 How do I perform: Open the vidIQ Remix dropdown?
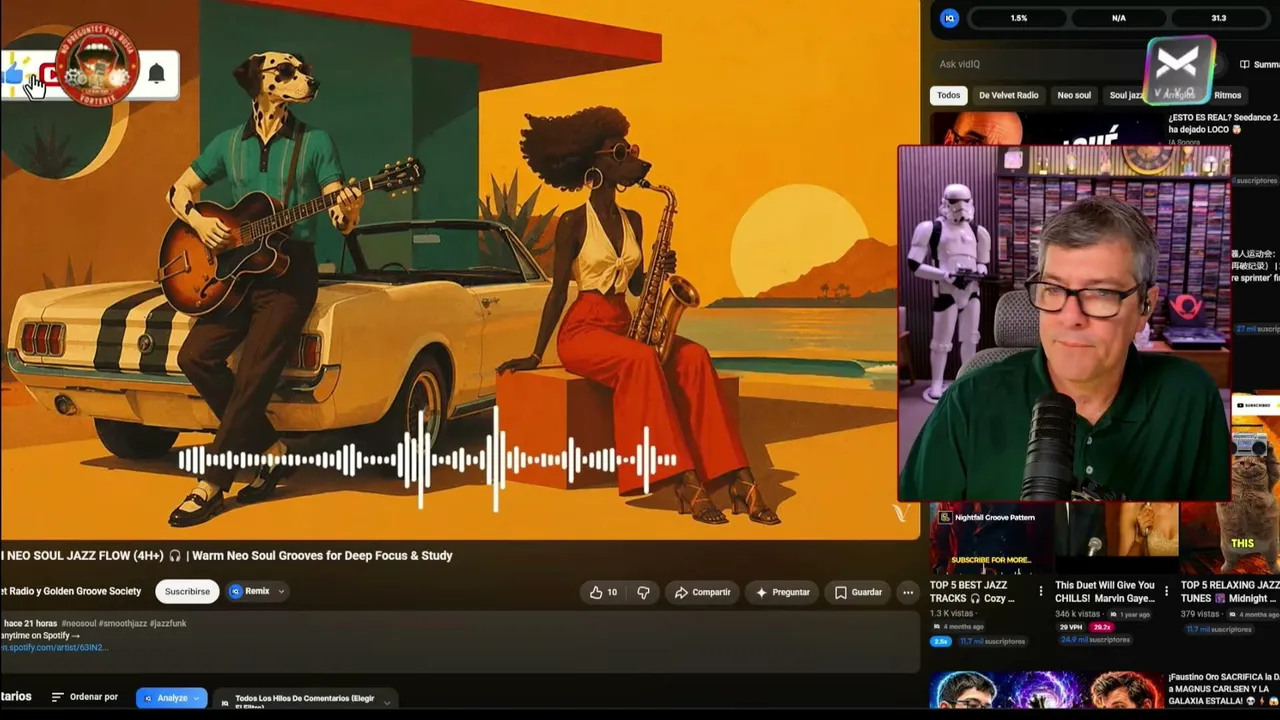coord(257,591)
